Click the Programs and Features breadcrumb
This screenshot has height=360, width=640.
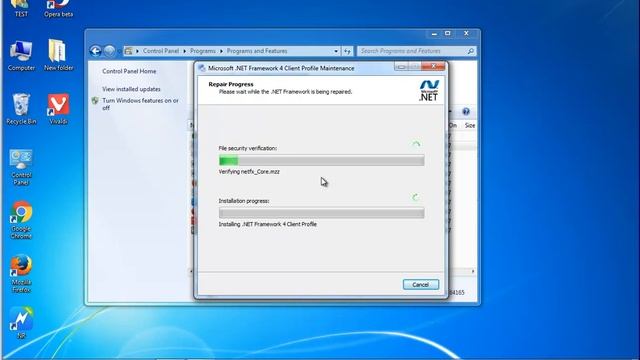[x=257, y=51]
